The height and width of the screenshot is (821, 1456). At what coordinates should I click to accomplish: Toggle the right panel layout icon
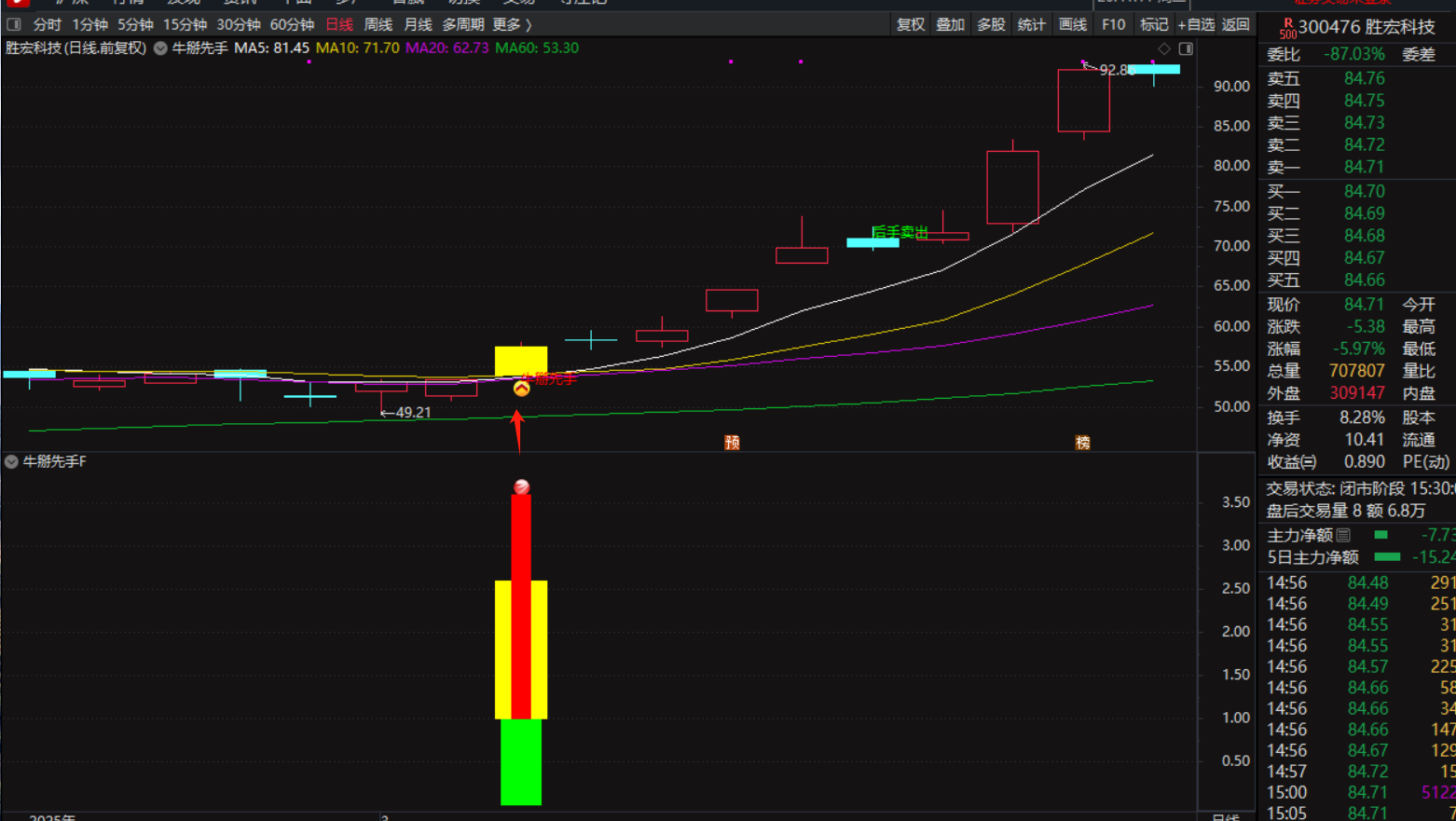pyautogui.click(x=1186, y=48)
